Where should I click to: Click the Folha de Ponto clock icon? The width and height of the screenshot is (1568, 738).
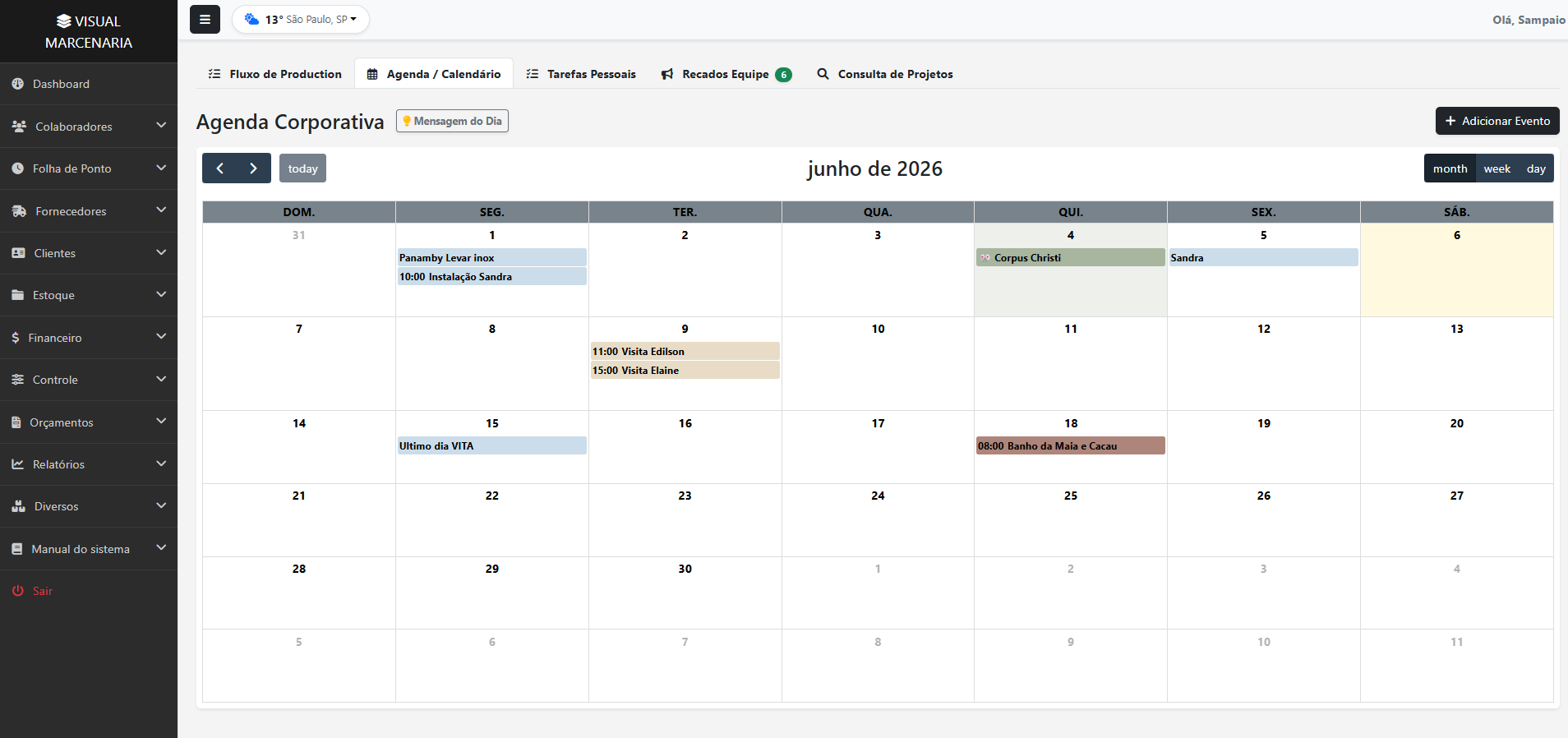[18, 168]
